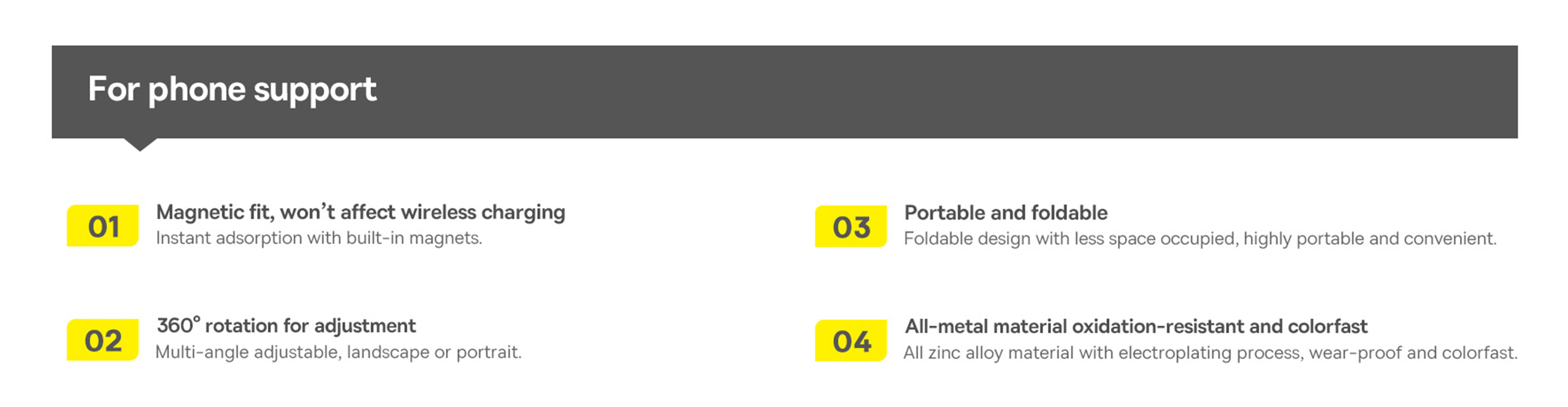Click the yellow 02 badge
Image resolution: width=1568 pixels, height=407 pixels.
point(102,340)
